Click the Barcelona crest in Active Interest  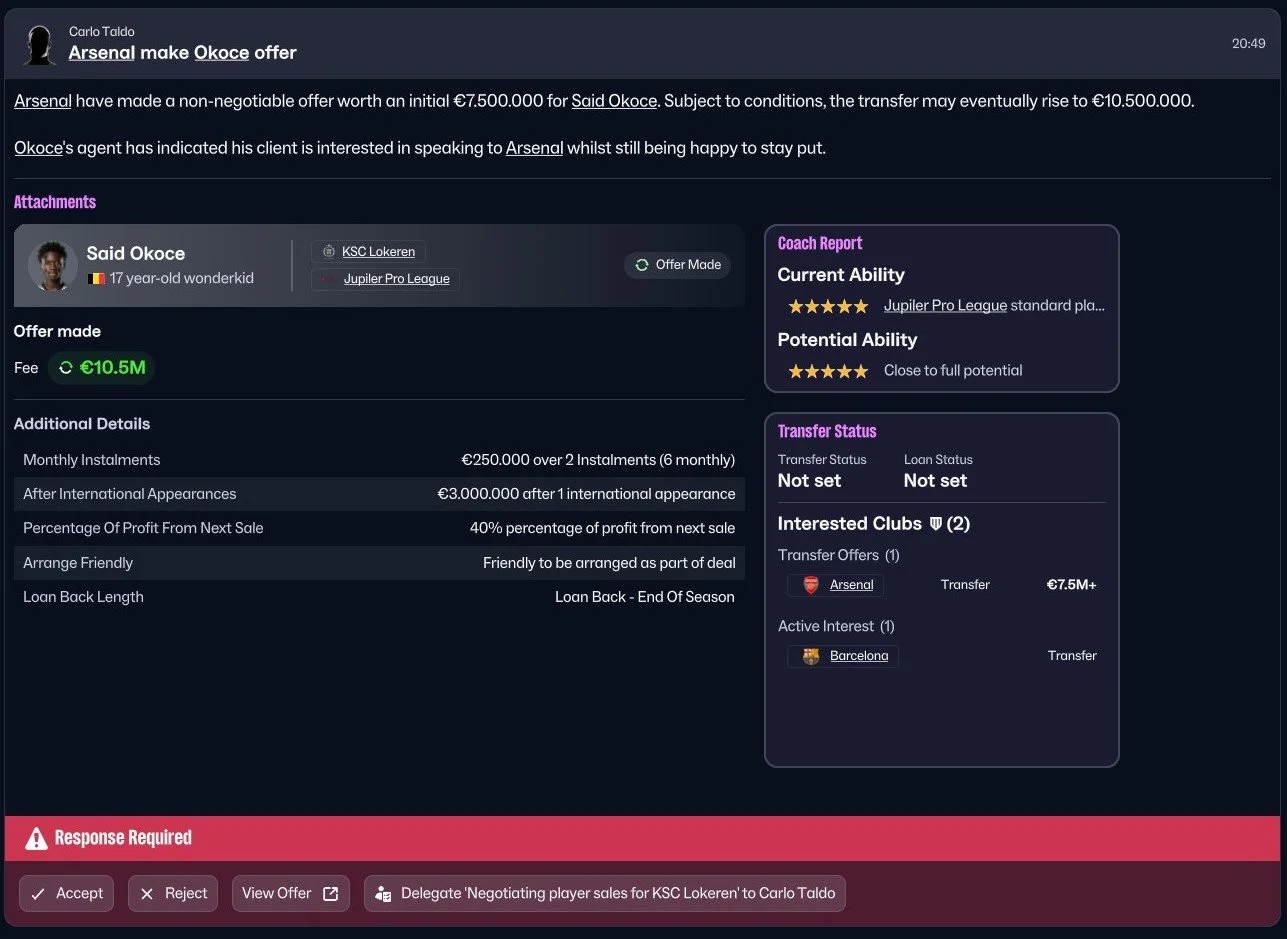tap(811, 657)
